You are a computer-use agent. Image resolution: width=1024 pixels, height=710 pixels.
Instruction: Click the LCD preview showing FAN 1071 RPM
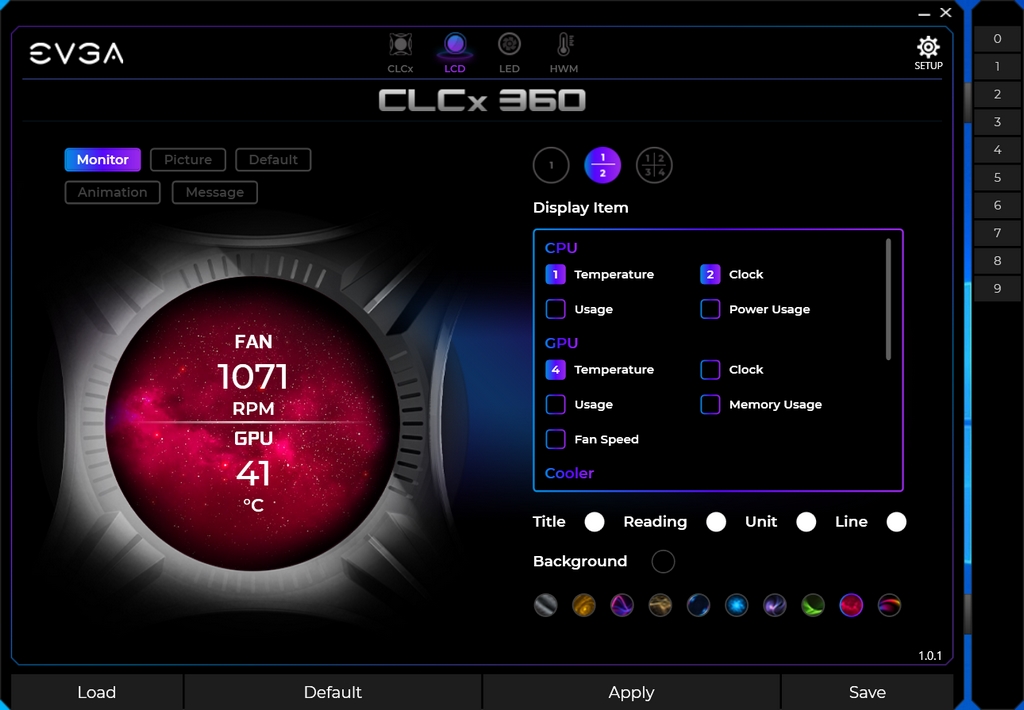pos(253,423)
